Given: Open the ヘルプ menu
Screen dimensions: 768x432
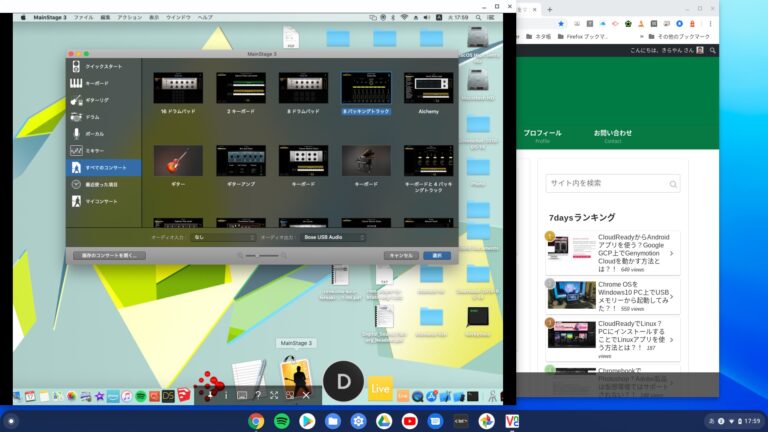Looking at the screenshot, I should [x=205, y=18].
